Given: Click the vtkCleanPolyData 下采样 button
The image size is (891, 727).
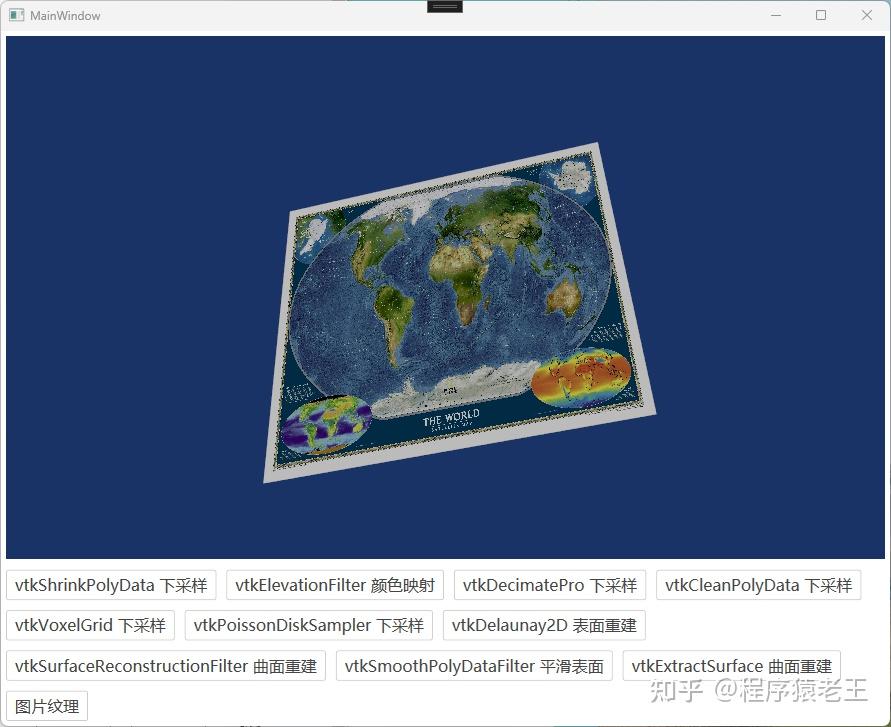Looking at the screenshot, I should 758,585.
